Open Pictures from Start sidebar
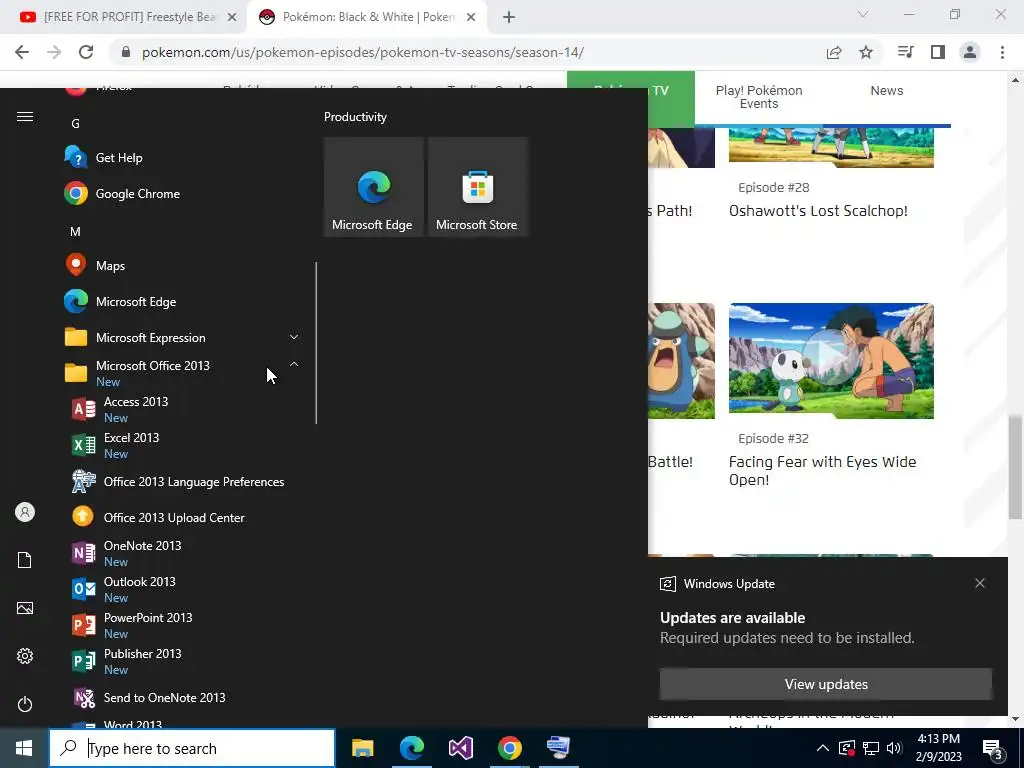The width and height of the screenshot is (1024, 768). [x=25, y=608]
